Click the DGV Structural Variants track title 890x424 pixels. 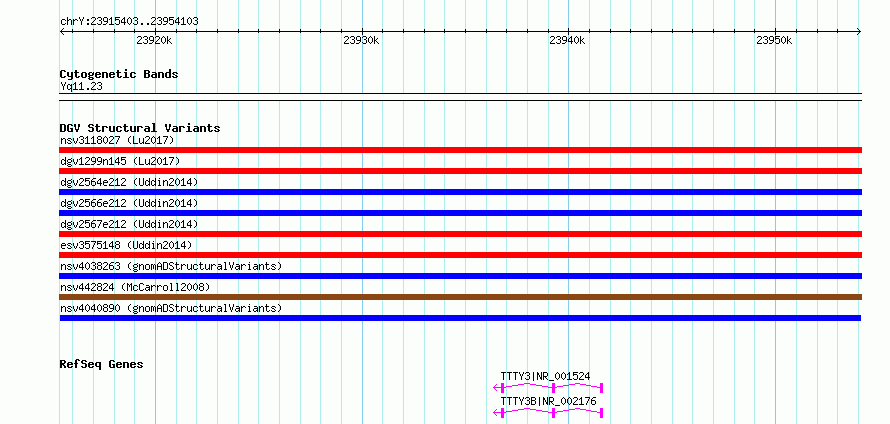coord(140,128)
